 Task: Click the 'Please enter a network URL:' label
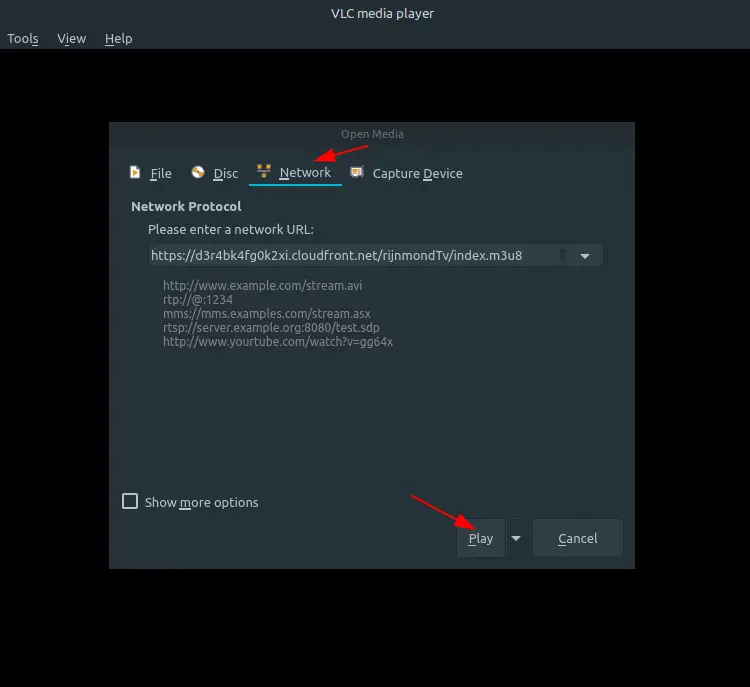click(x=231, y=230)
